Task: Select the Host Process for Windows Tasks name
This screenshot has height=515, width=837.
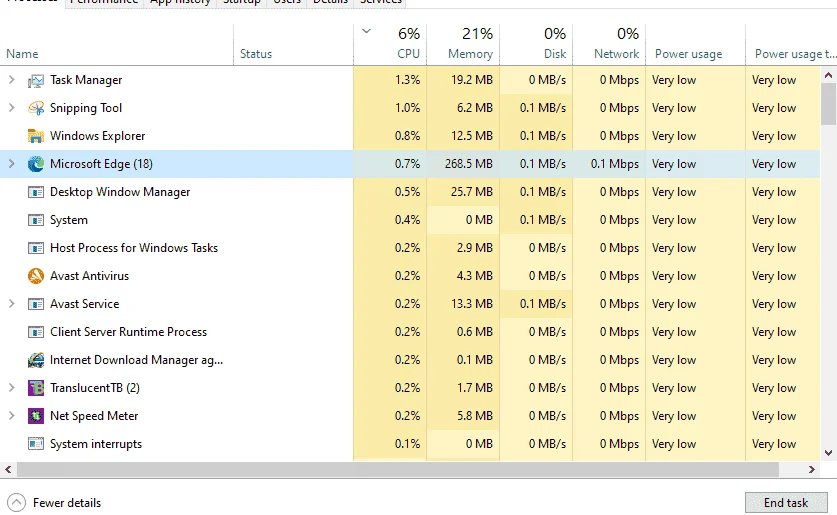Action: pos(134,248)
